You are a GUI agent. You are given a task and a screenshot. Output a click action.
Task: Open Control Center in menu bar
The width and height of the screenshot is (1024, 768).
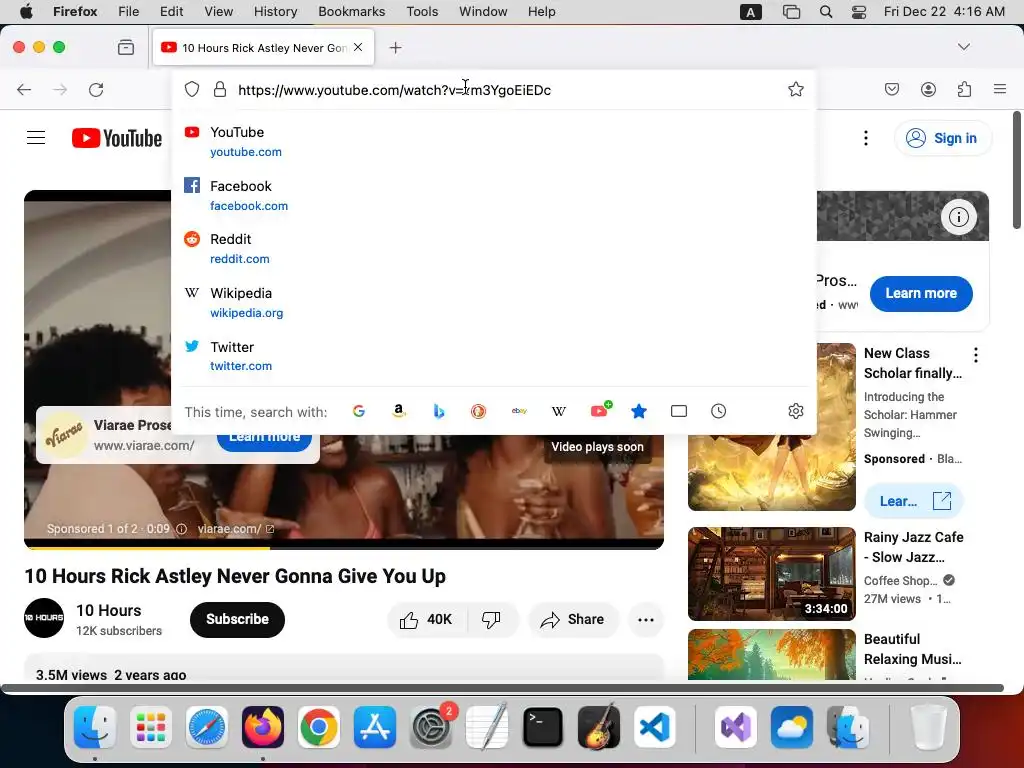(x=859, y=11)
